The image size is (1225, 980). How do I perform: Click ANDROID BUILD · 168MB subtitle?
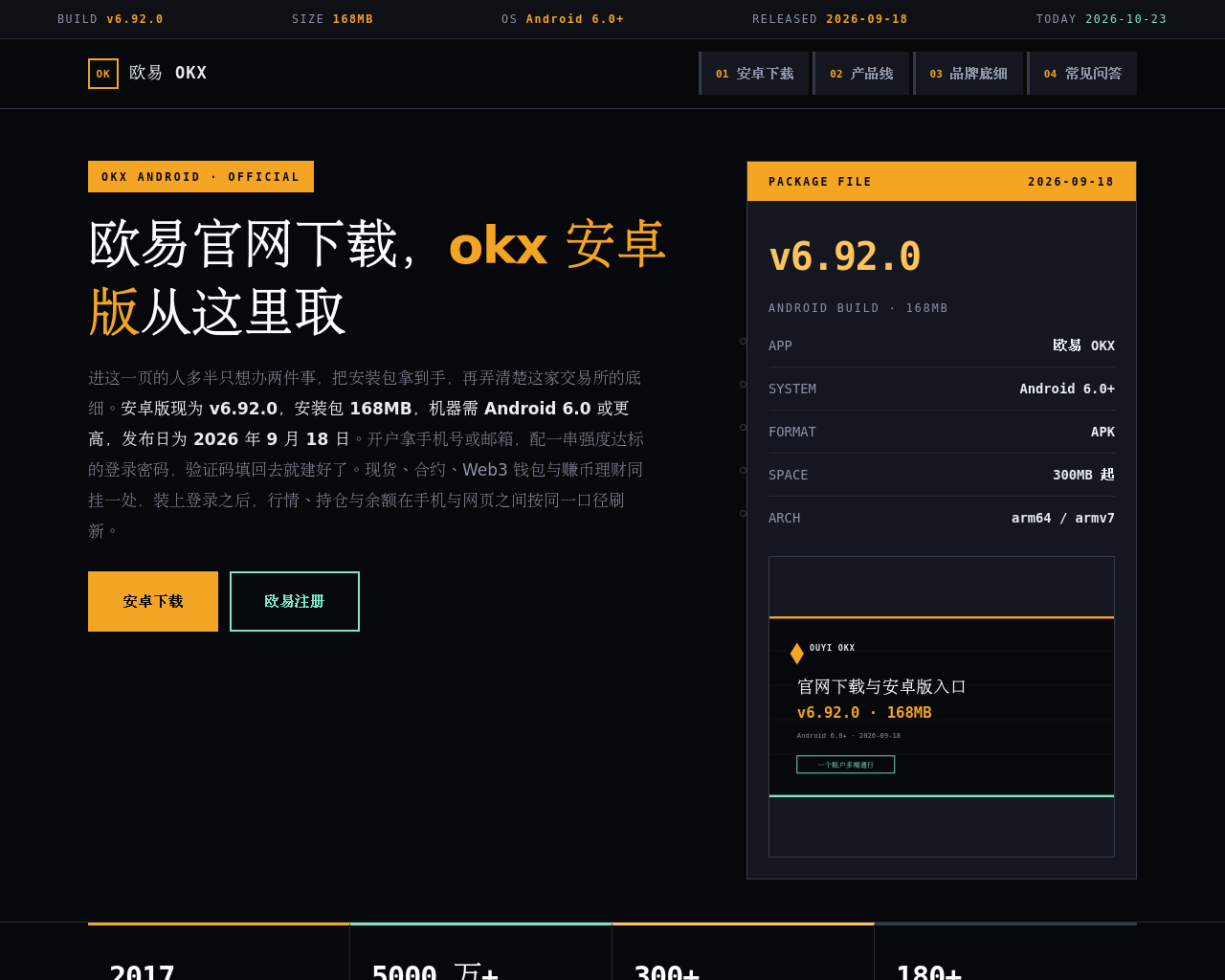858,308
